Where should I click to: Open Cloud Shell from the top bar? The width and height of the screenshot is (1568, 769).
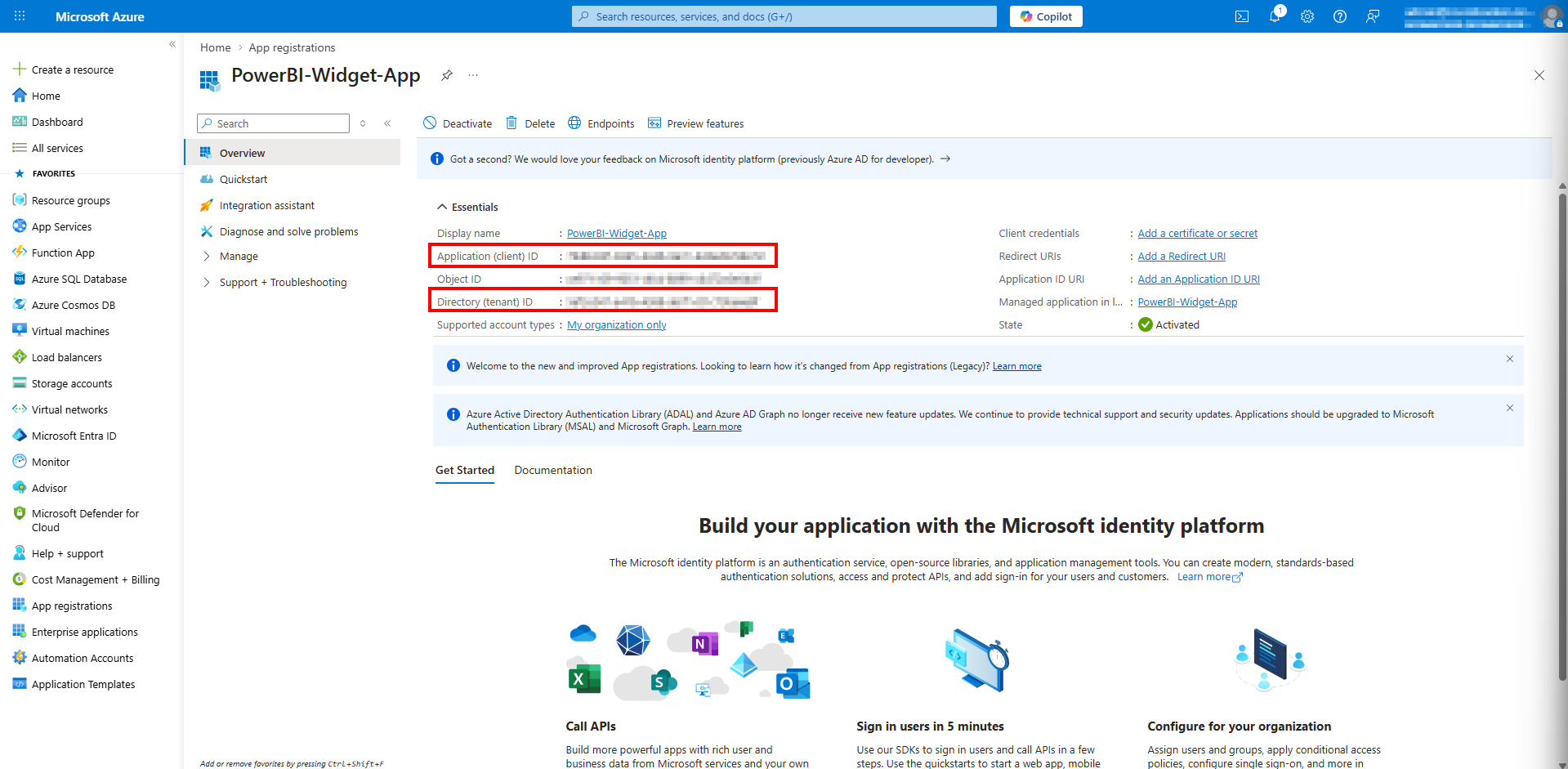pos(1241,16)
